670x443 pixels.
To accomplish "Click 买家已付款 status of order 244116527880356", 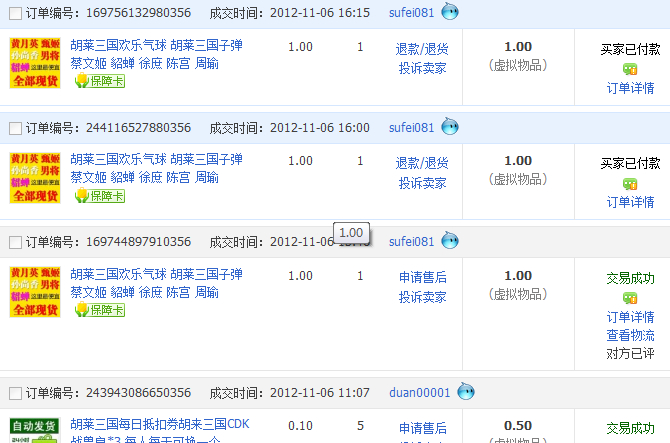I will pos(630,164).
